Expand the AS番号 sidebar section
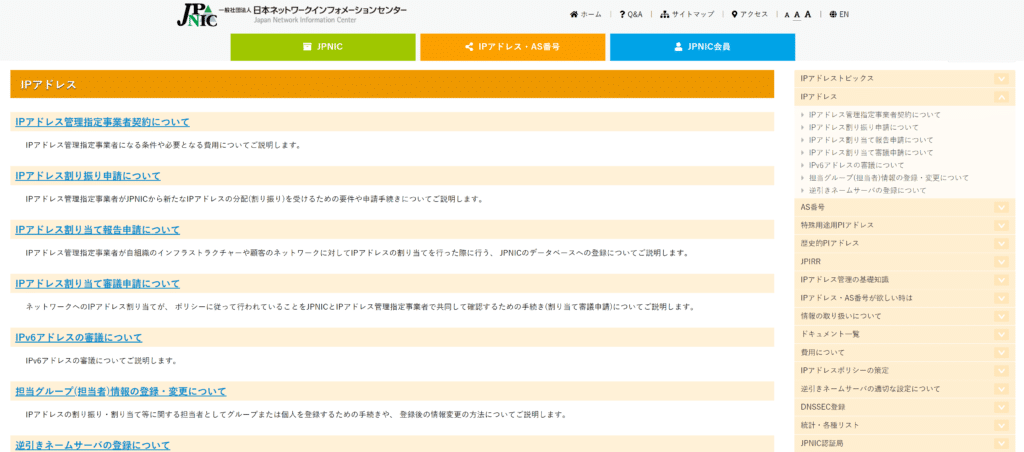Screen dimensions: 1024x452 click(x=1001, y=207)
